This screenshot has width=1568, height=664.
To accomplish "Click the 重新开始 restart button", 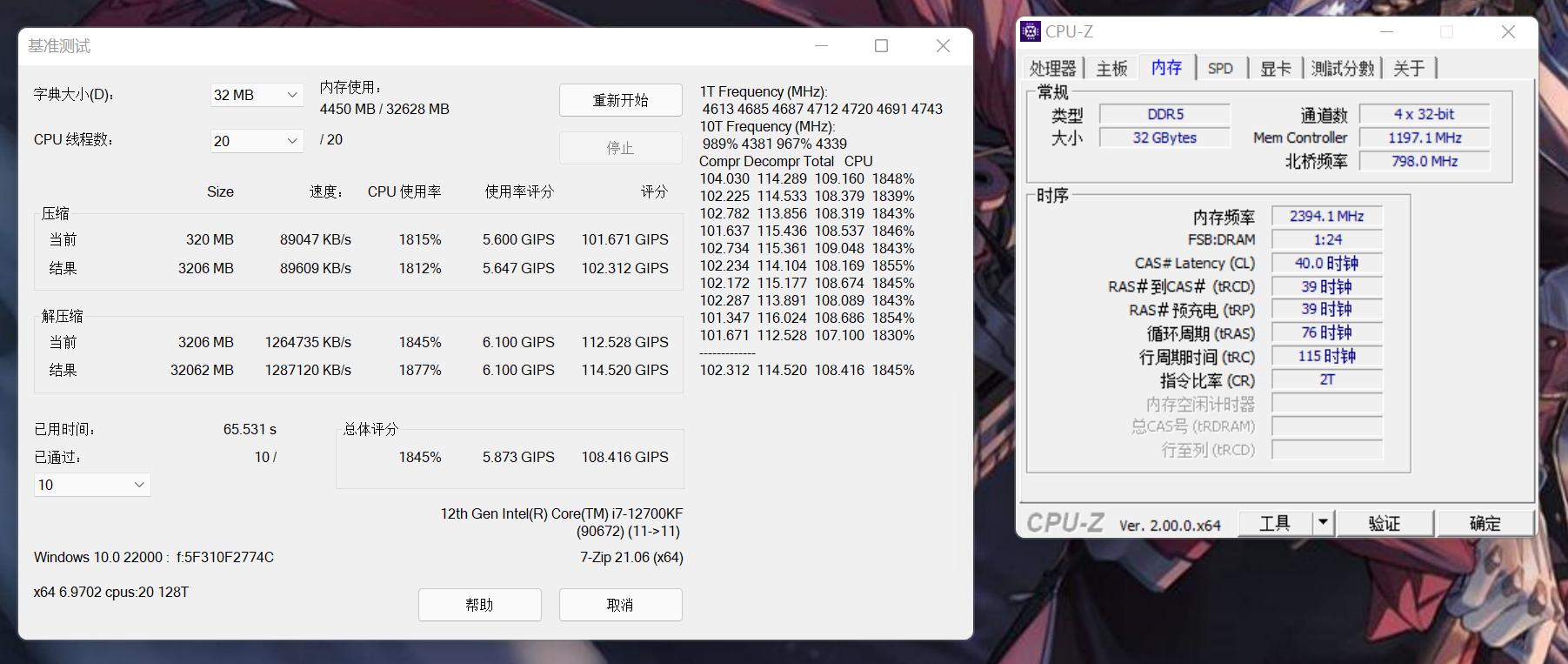I will [x=620, y=100].
